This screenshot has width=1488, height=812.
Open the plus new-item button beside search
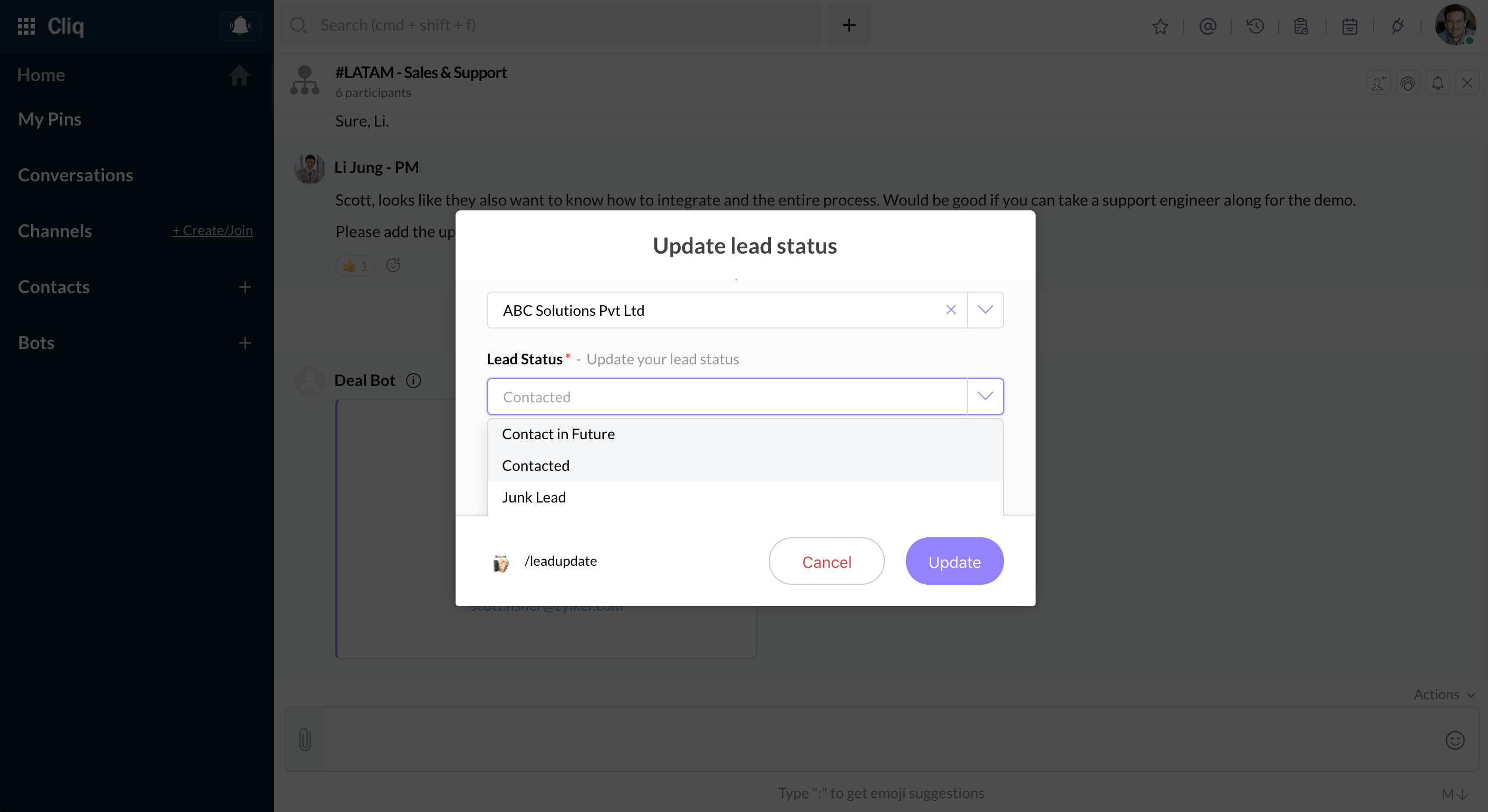tap(848, 25)
